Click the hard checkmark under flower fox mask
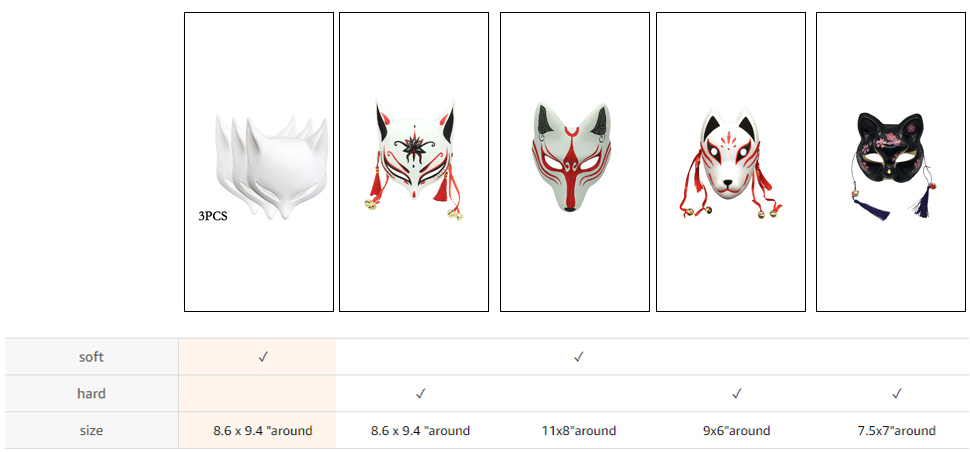970x452 pixels. [421, 393]
